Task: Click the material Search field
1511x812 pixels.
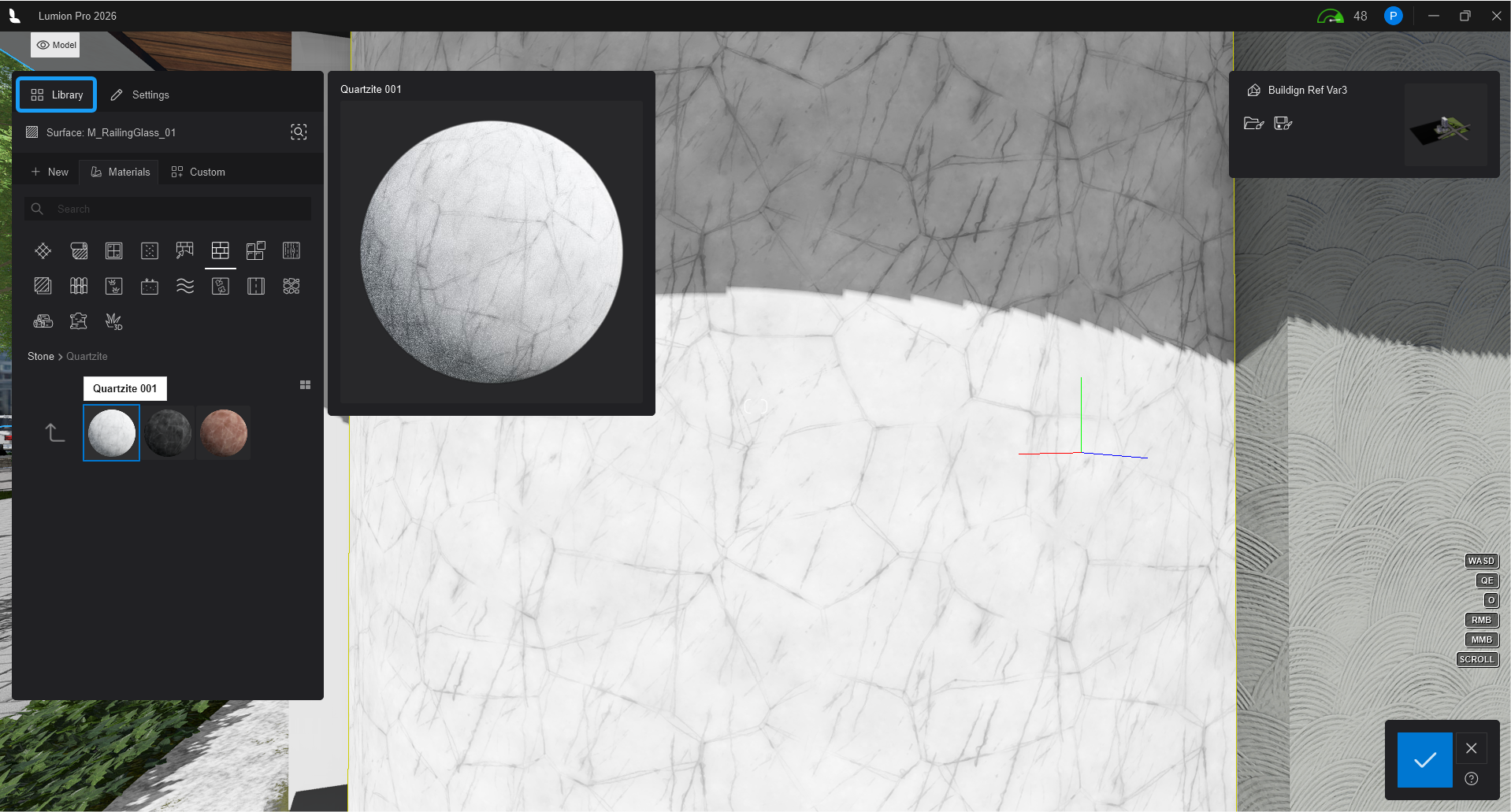Action: click(167, 209)
